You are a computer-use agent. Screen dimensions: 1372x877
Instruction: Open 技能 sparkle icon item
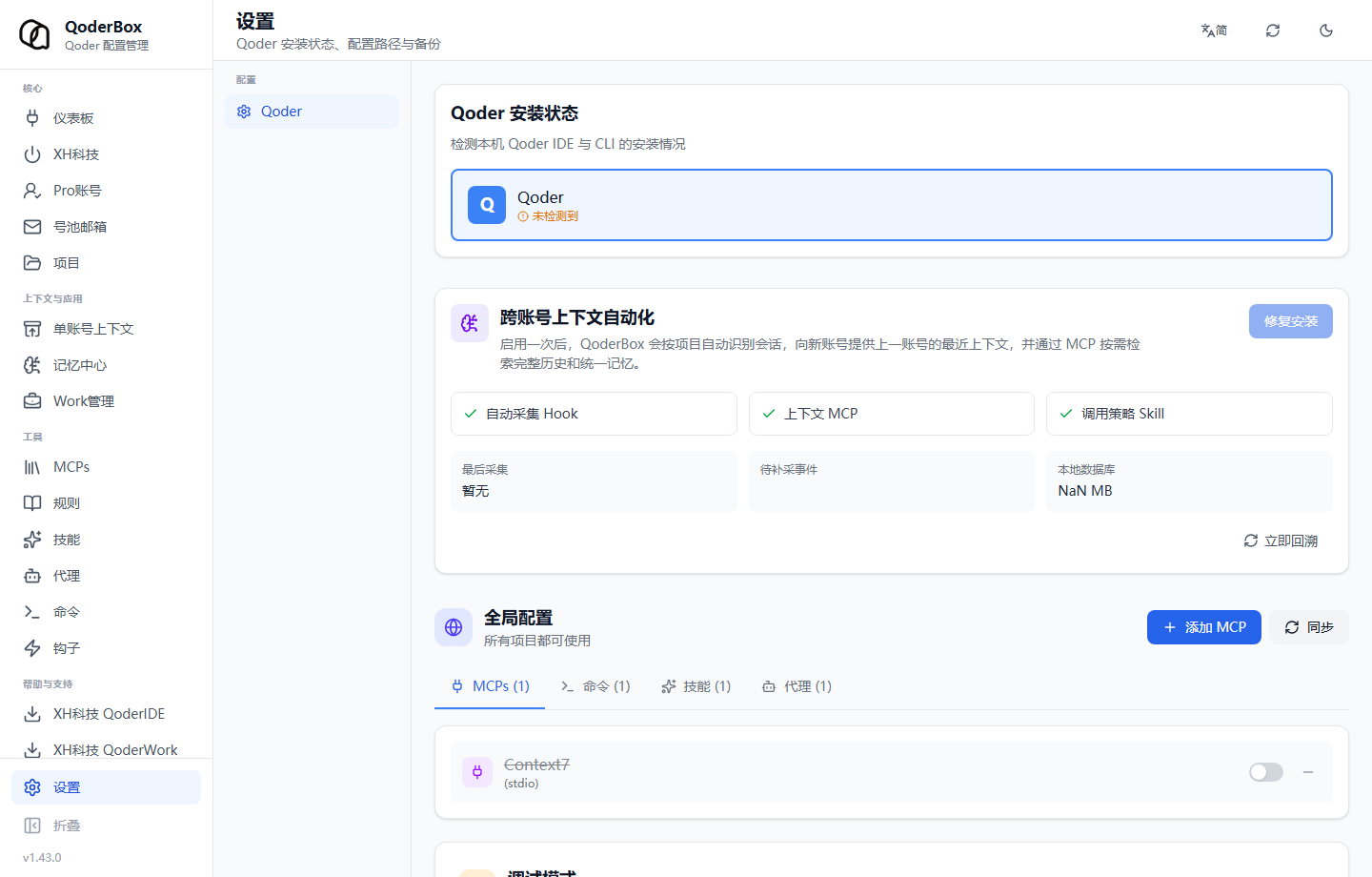(x=106, y=540)
